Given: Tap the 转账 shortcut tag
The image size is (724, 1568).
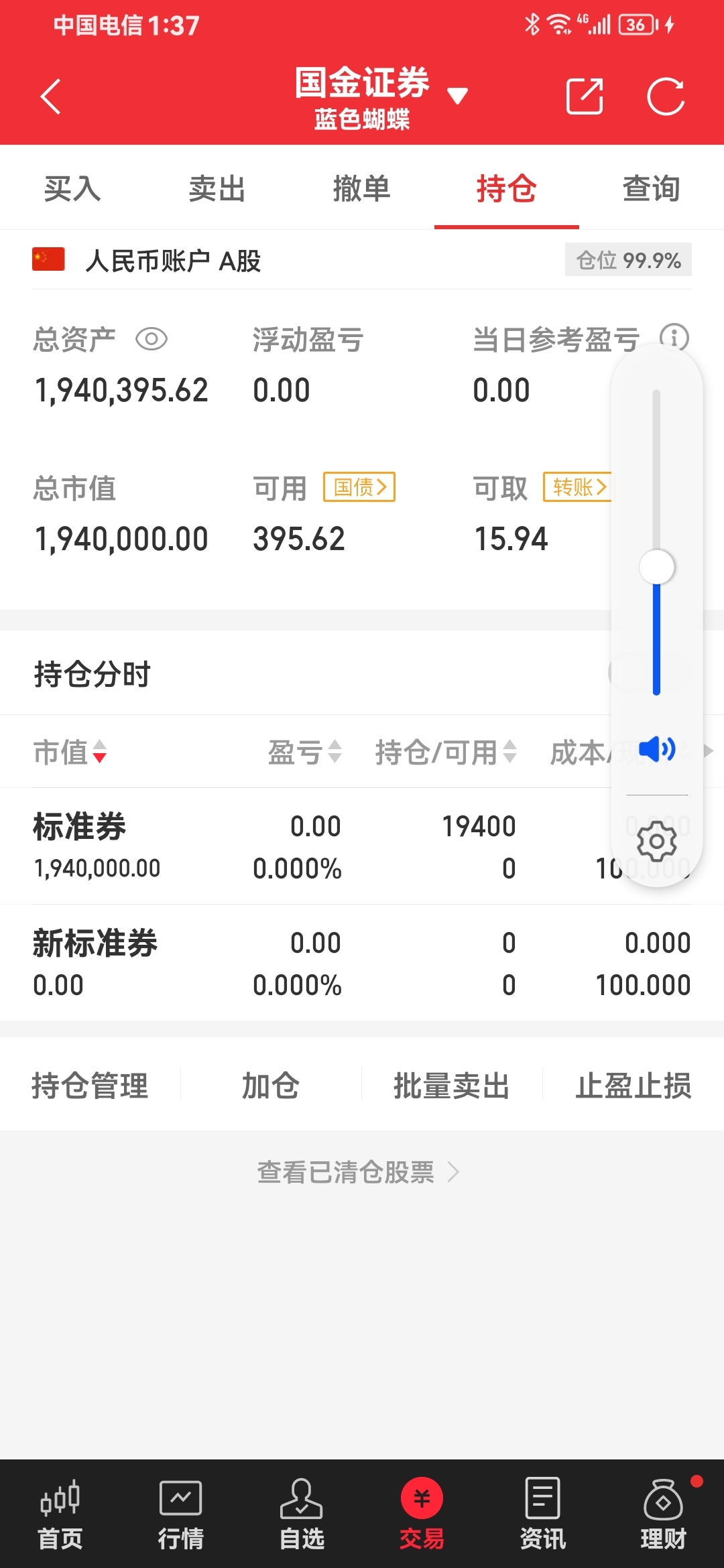Looking at the screenshot, I should coord(578,486).
